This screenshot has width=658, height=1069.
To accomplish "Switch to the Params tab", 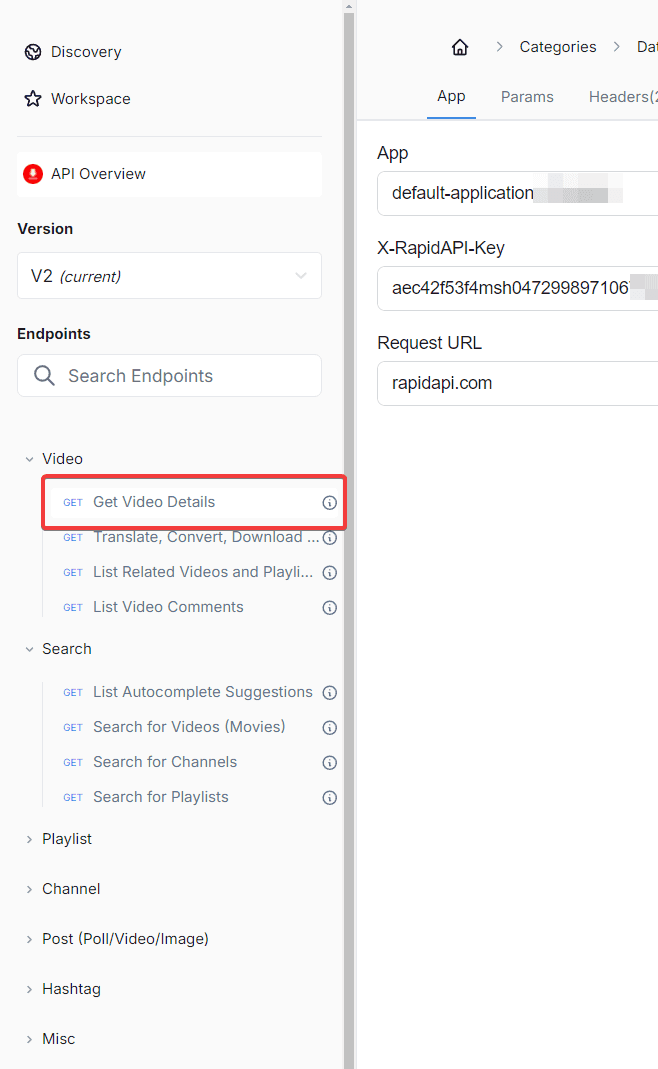I will click(527, 97).
